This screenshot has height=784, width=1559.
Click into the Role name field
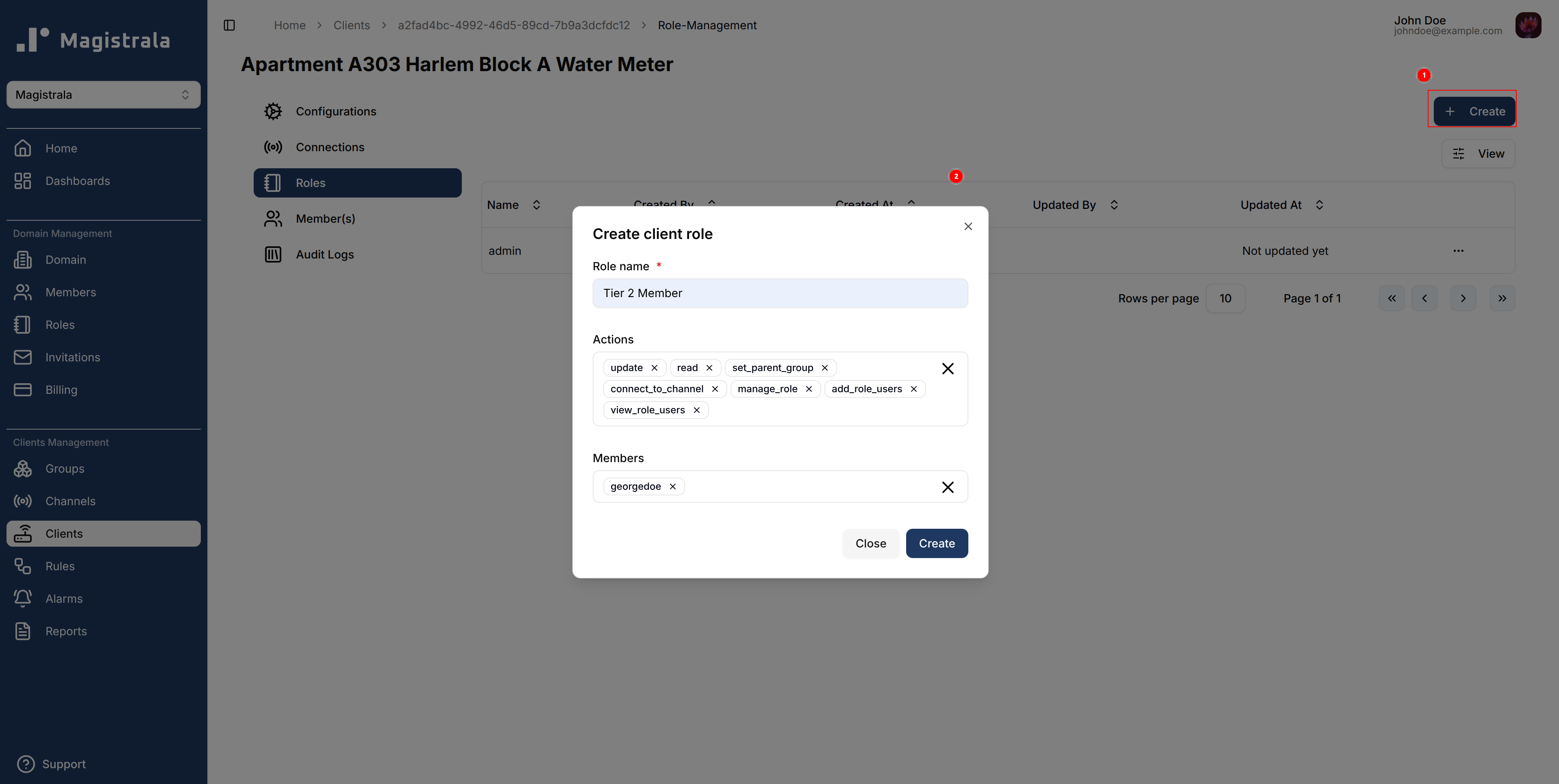[x=780, y=293]
